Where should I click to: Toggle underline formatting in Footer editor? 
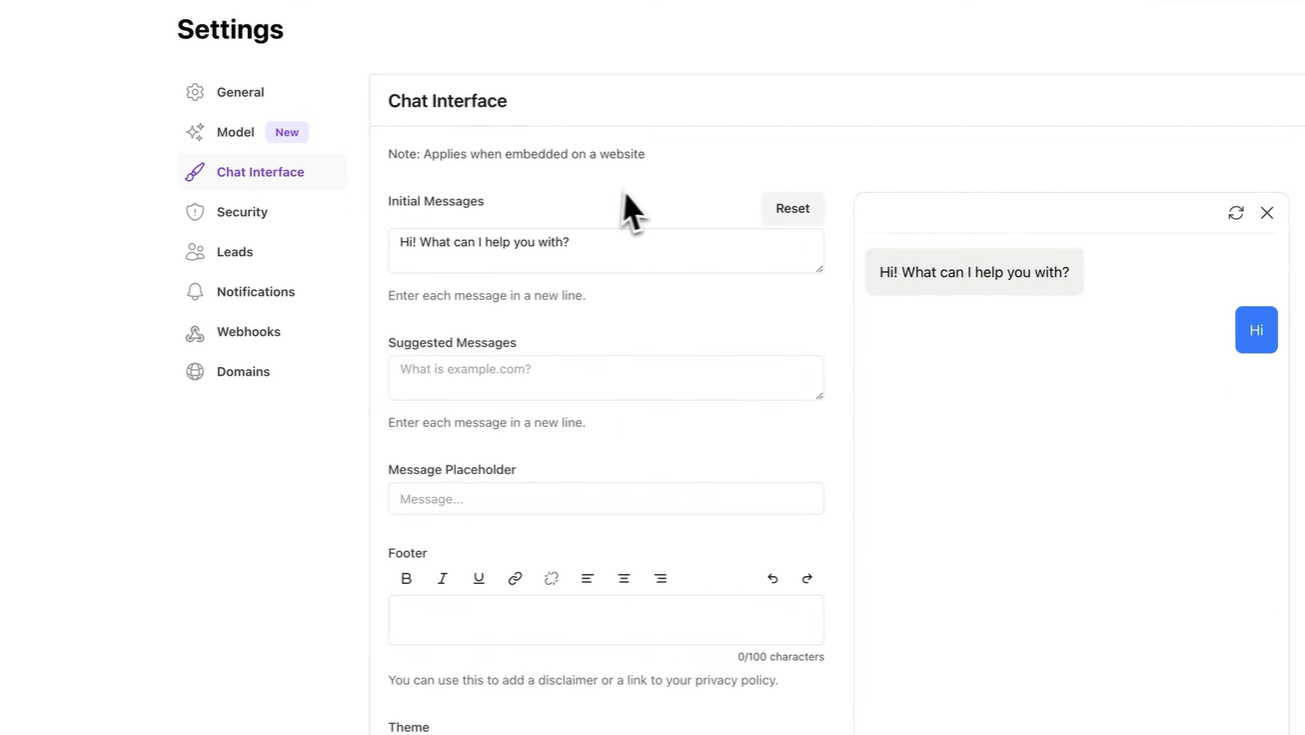pos(479,578)
